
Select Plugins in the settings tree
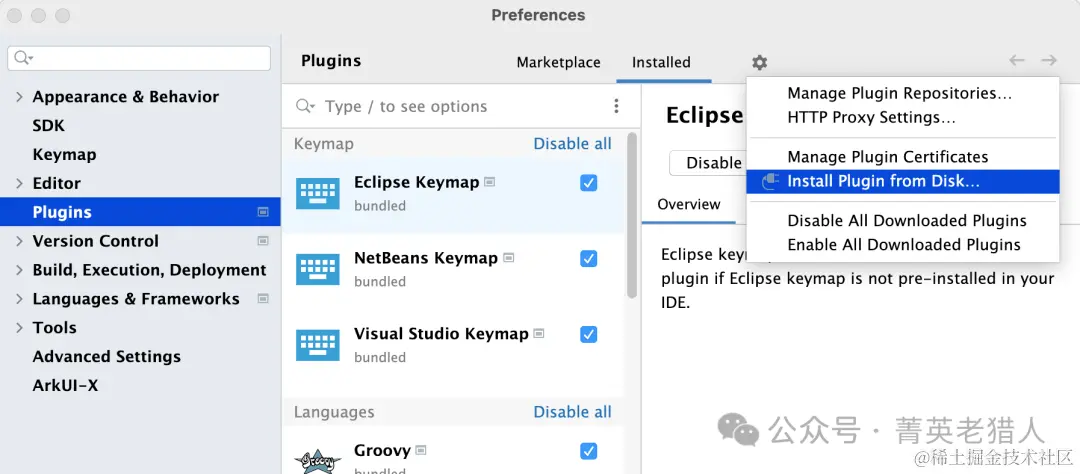[141, 212]
